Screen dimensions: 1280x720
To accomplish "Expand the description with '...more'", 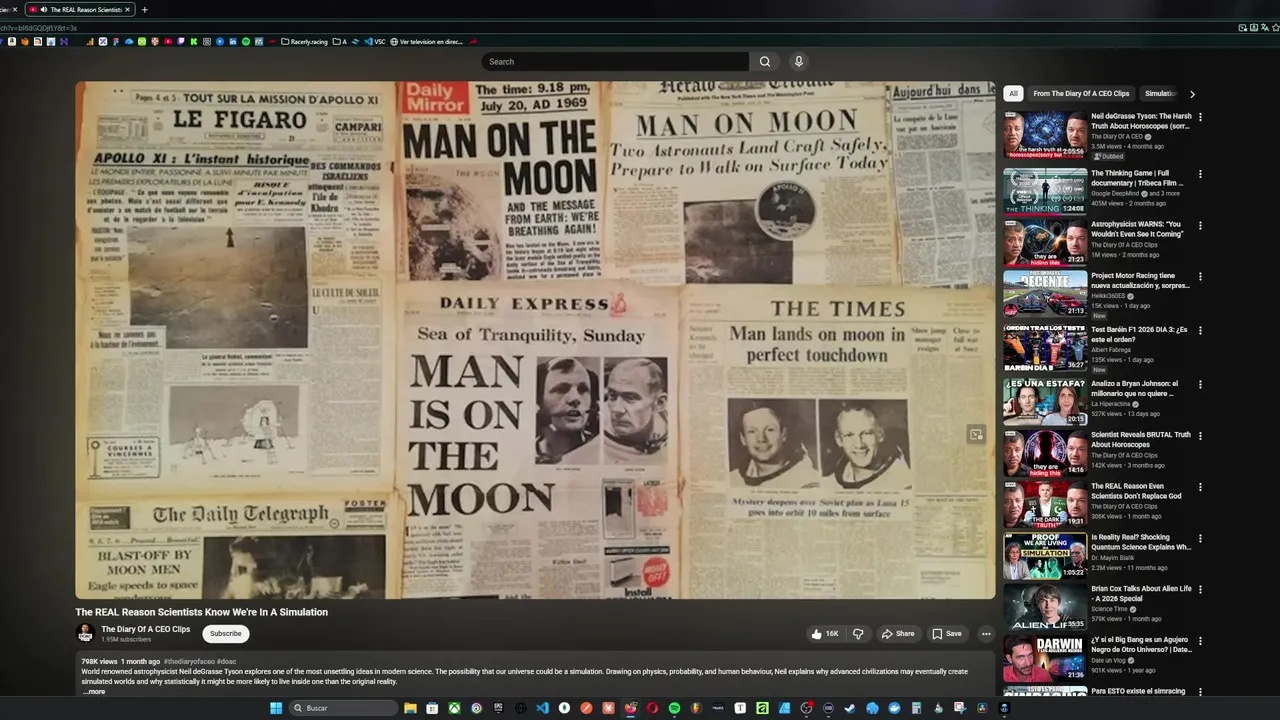I will point(93,691).
